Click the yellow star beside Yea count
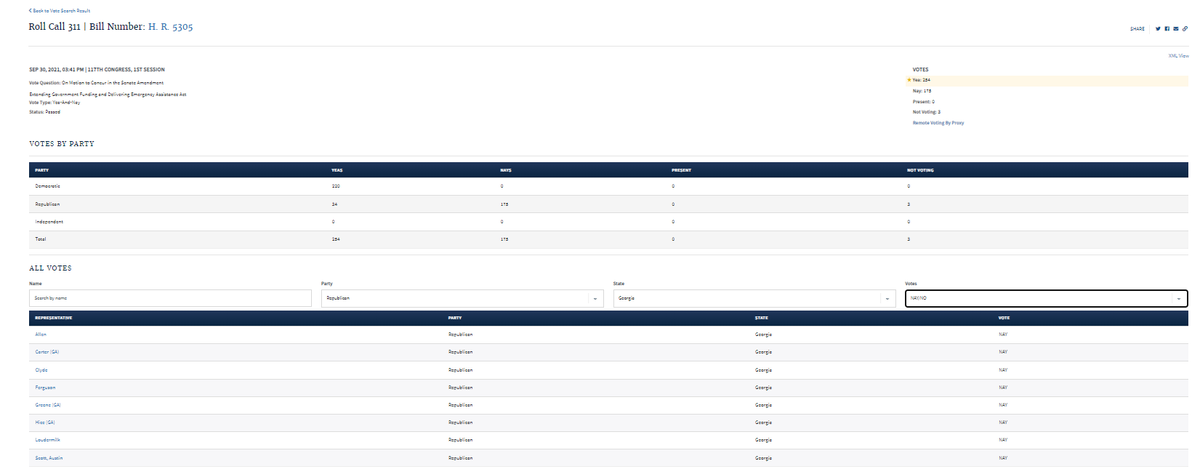The width and height of the screenshot is (1200, 472). (x=909, y=80)
